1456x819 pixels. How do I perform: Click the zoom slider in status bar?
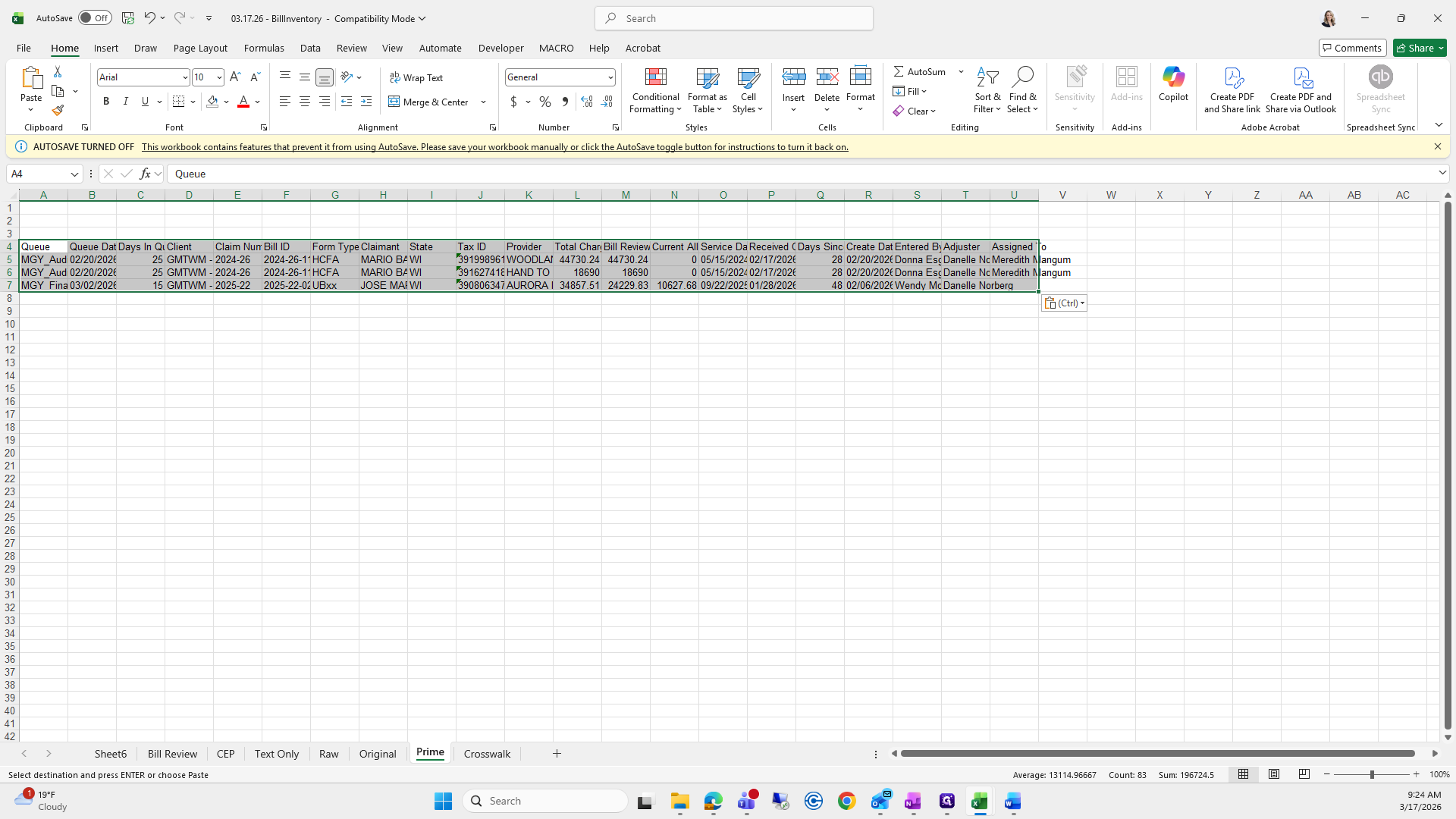click(1371, 774)
